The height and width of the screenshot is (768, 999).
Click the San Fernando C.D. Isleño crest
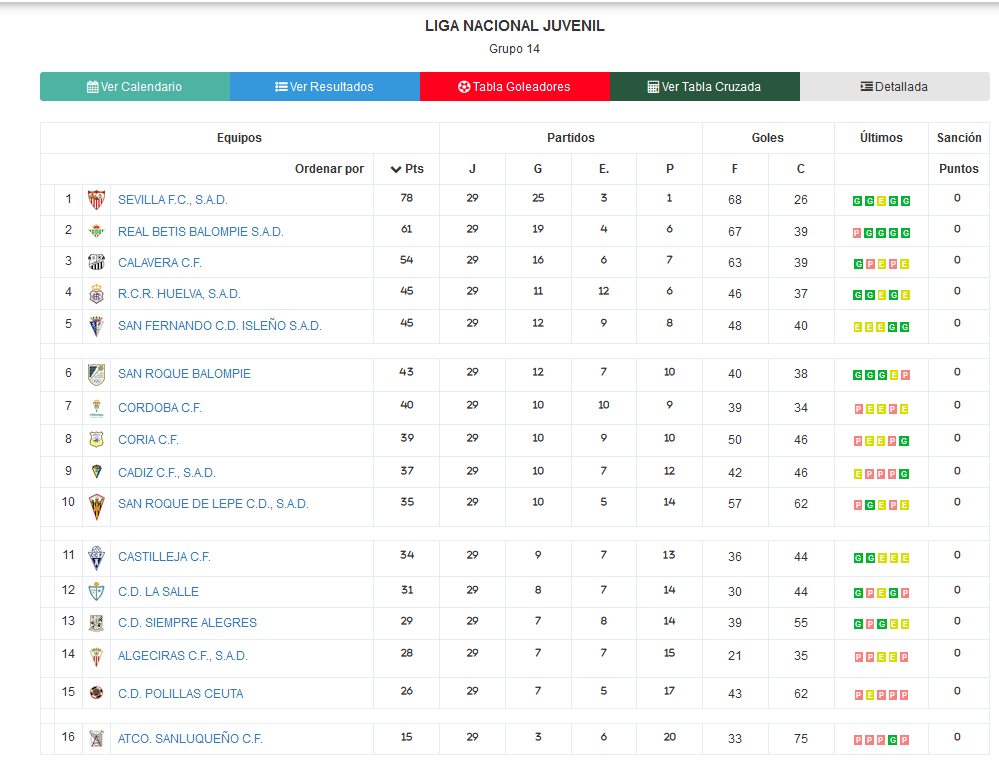tap(96, 326)
